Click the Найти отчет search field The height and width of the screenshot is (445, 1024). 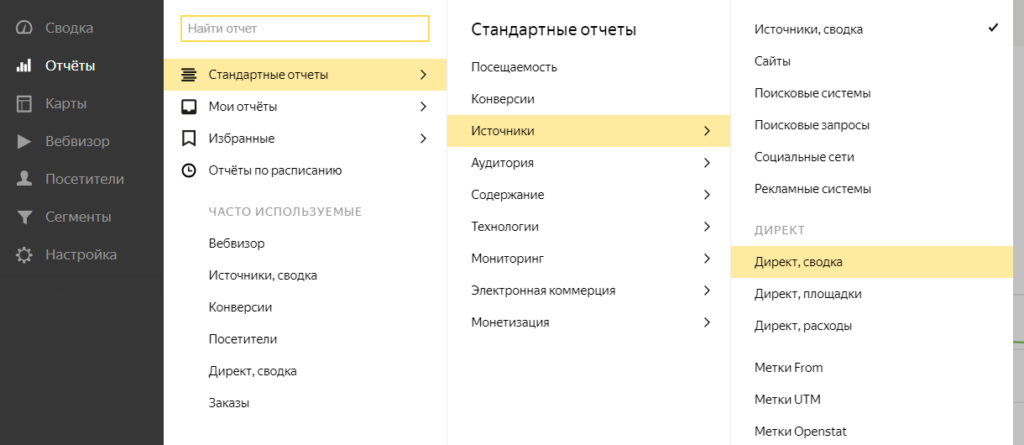[305, 29]
